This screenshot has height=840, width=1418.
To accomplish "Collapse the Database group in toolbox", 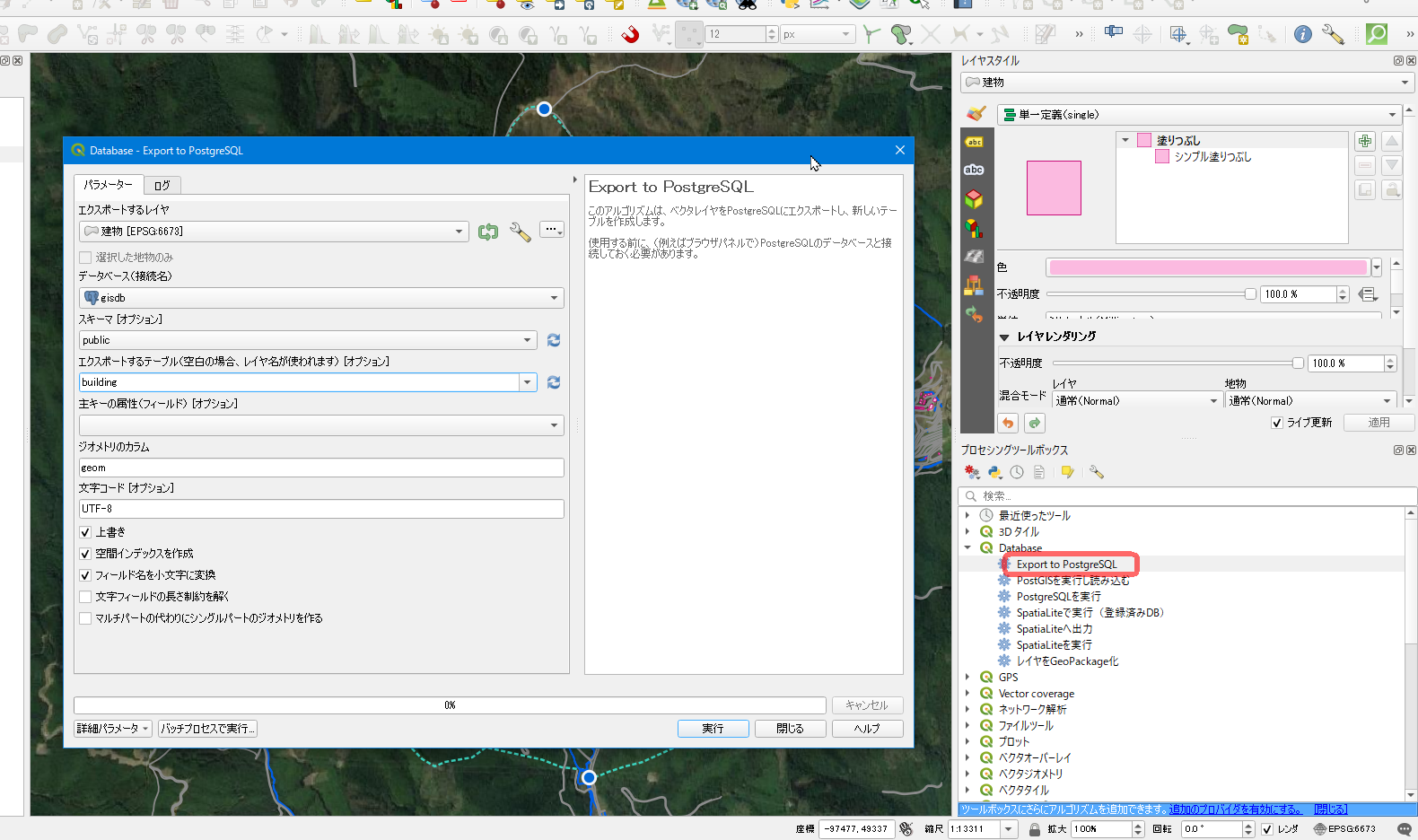I will click(x=967, y=547).
